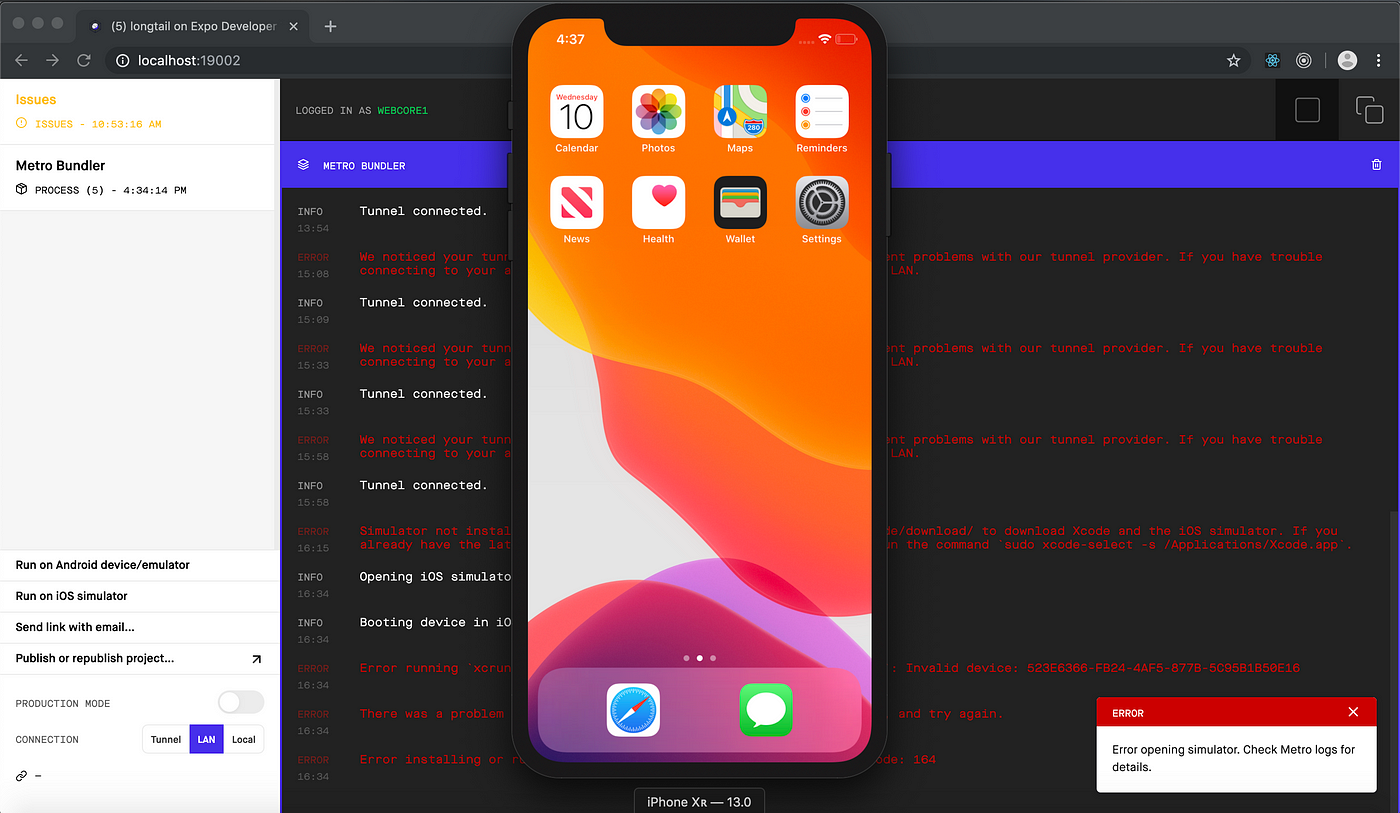Viewport: 1400px width, 813px height.
Task: Open a new browser tab
Action: click(x=330, y=26)
